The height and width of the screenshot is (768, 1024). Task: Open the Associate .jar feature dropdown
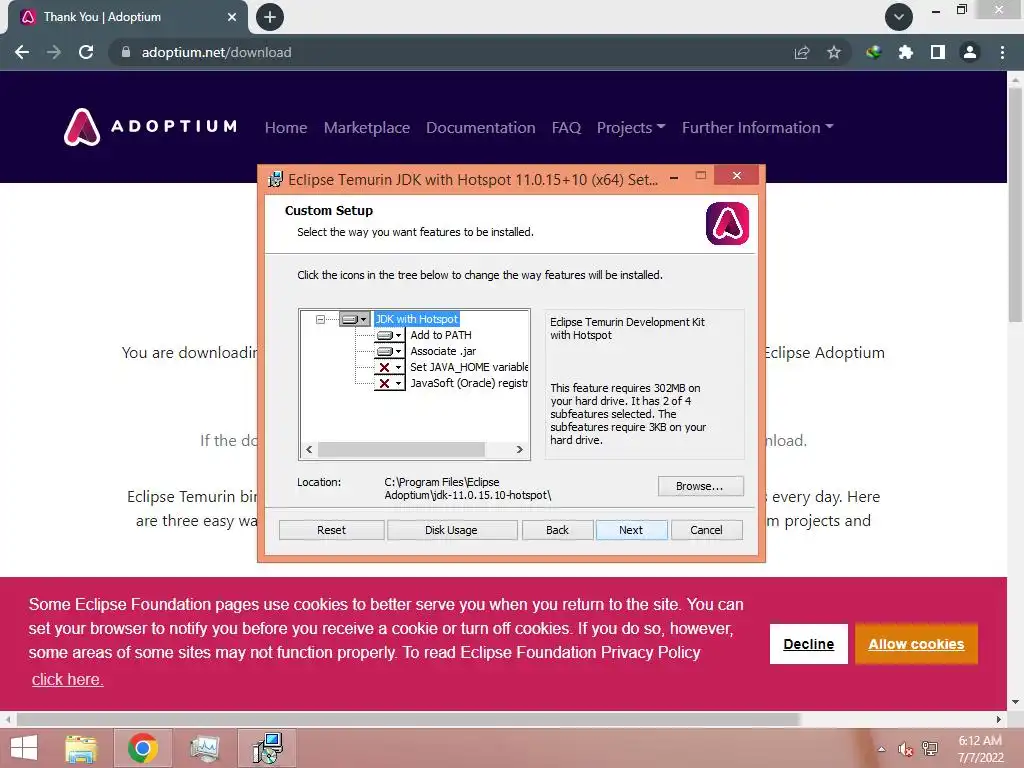pyautogui.click(x=389, y=351)
